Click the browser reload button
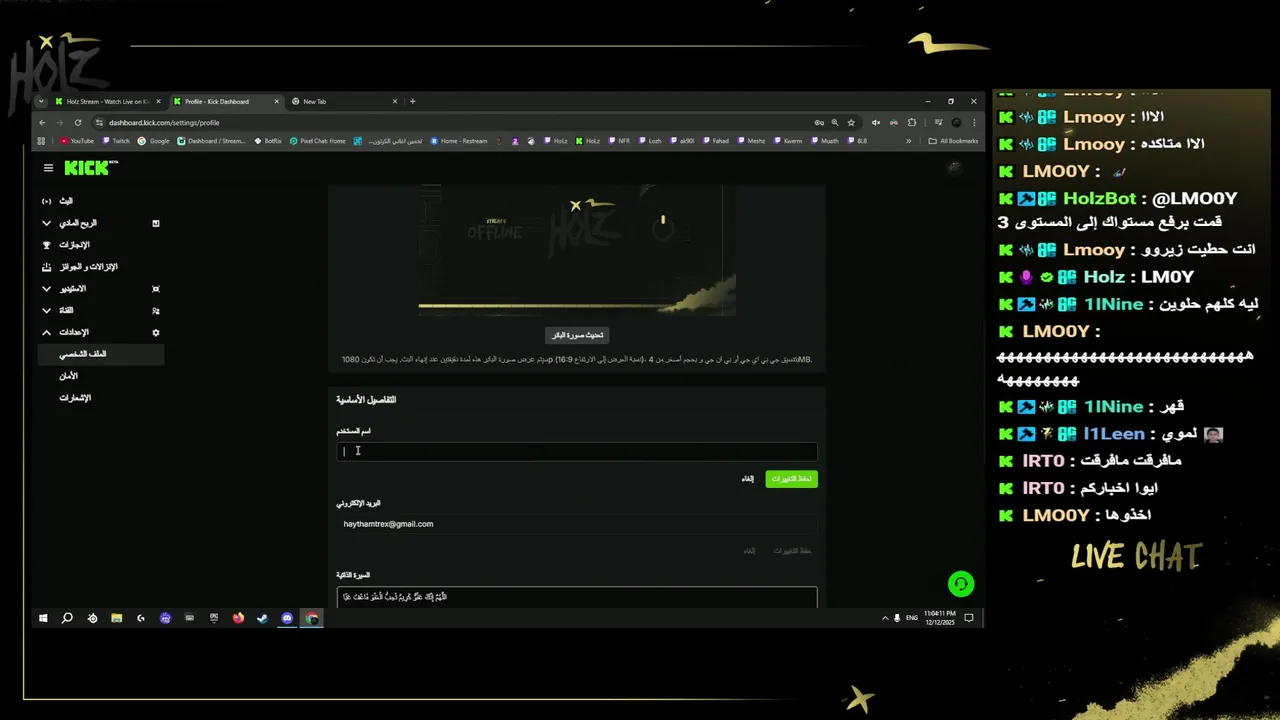 (77, 122)
